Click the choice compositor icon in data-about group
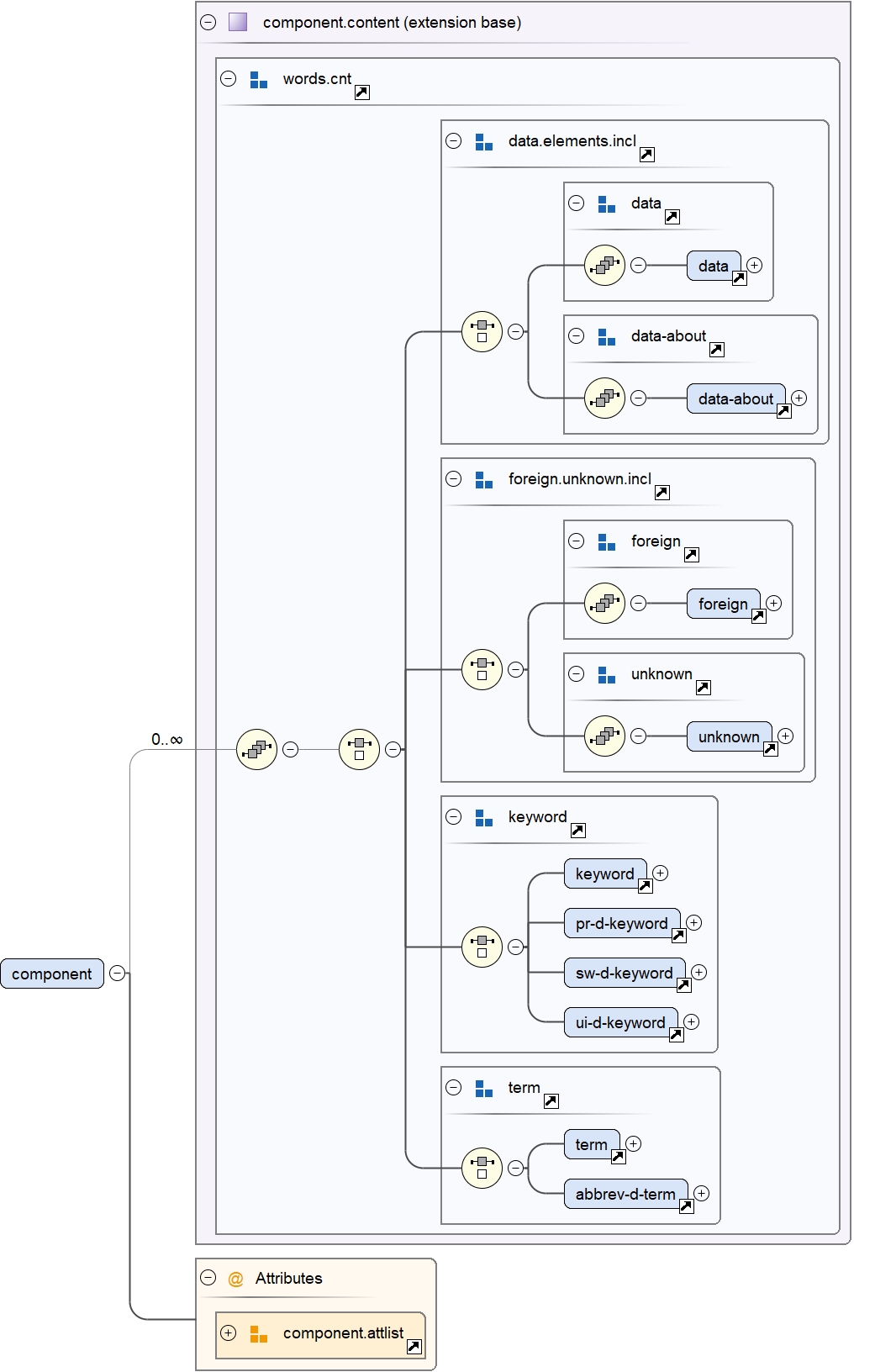The width and height of the screenshot is (875, 1372). (604, 398)
